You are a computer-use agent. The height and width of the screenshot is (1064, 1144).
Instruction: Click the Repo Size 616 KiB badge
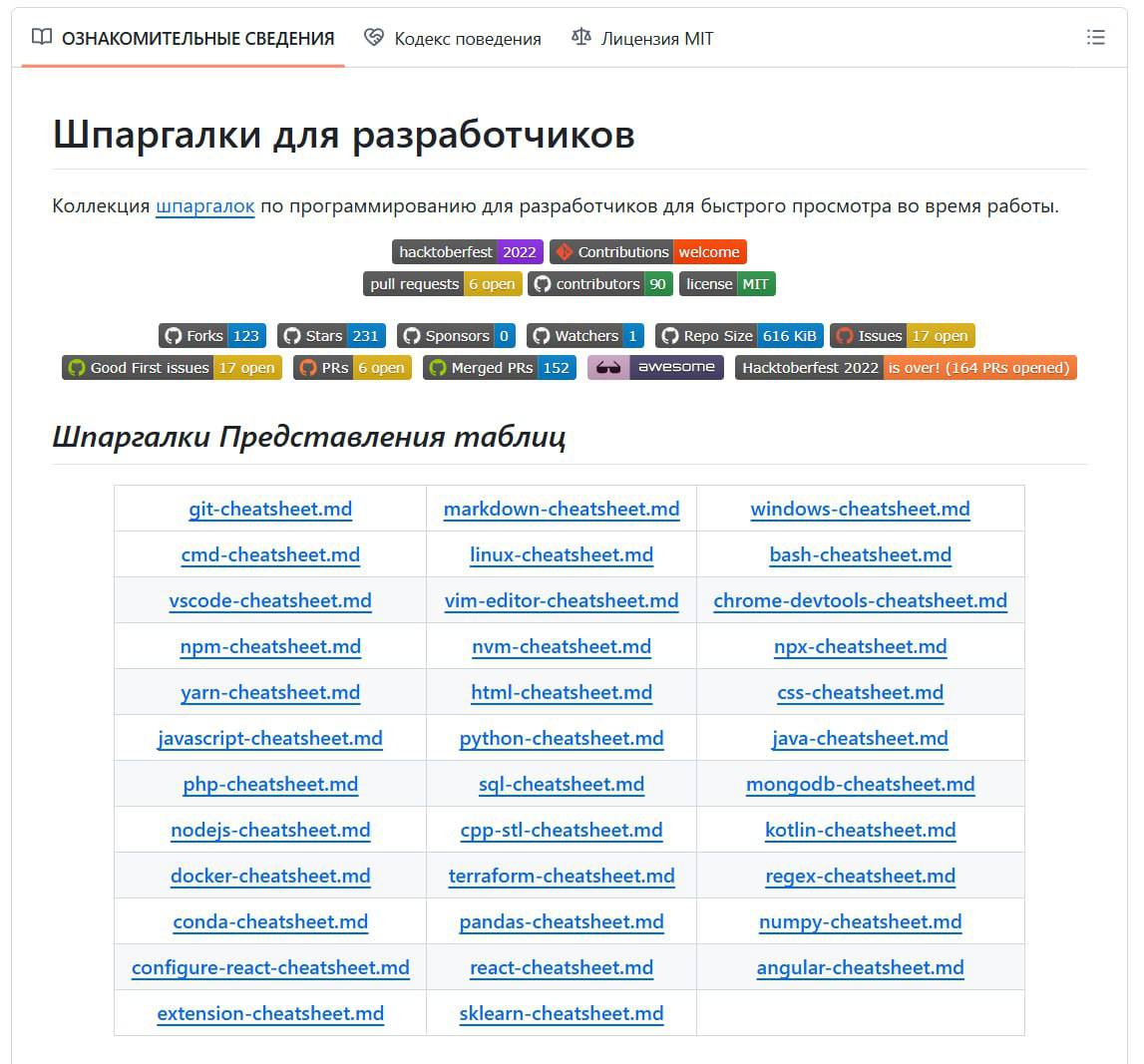coord(739,336)
